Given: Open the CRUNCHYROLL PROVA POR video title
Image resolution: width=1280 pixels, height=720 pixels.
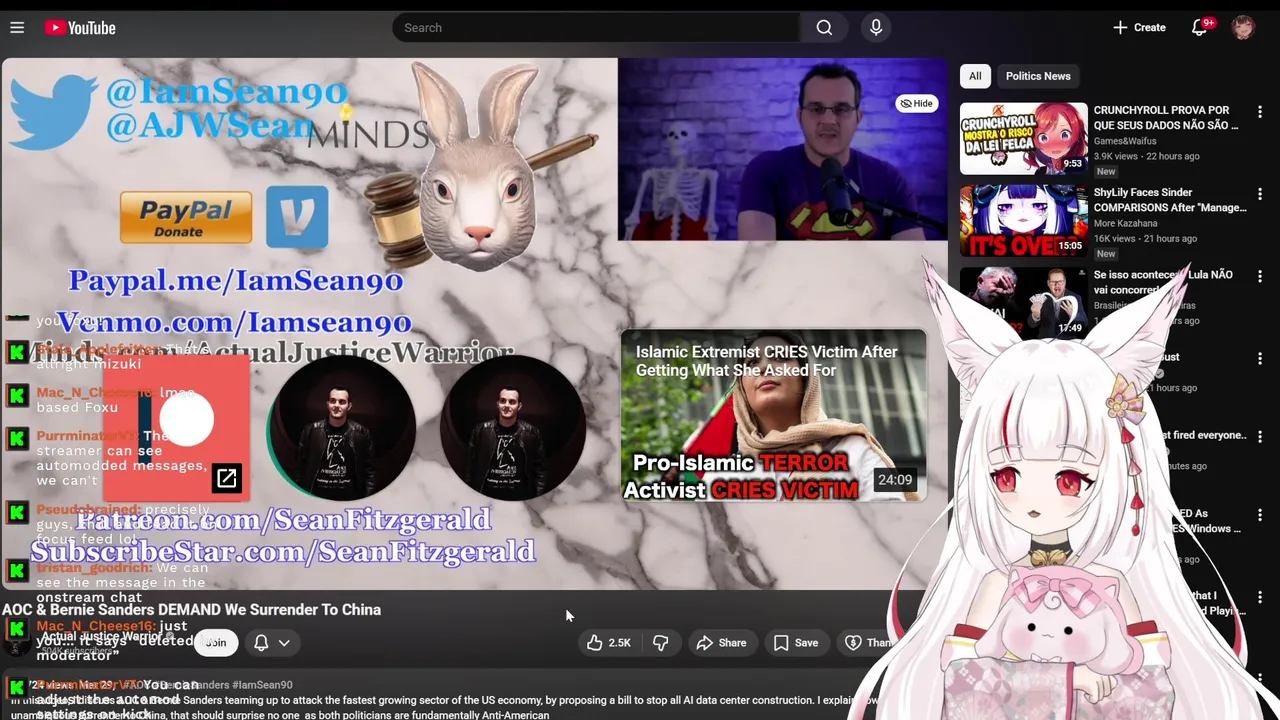Looking at the screenshot, I should coord(1165,118).
